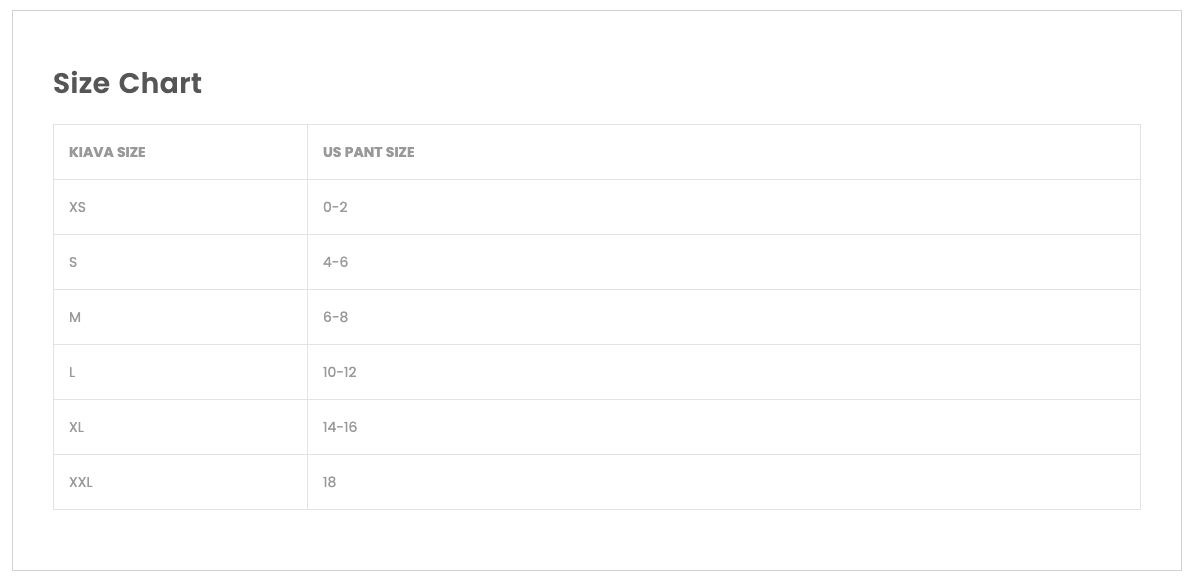The height and width of the screenshot is (585, 1195).
Task: Select the XS size cell
Action: click(77, 207)
